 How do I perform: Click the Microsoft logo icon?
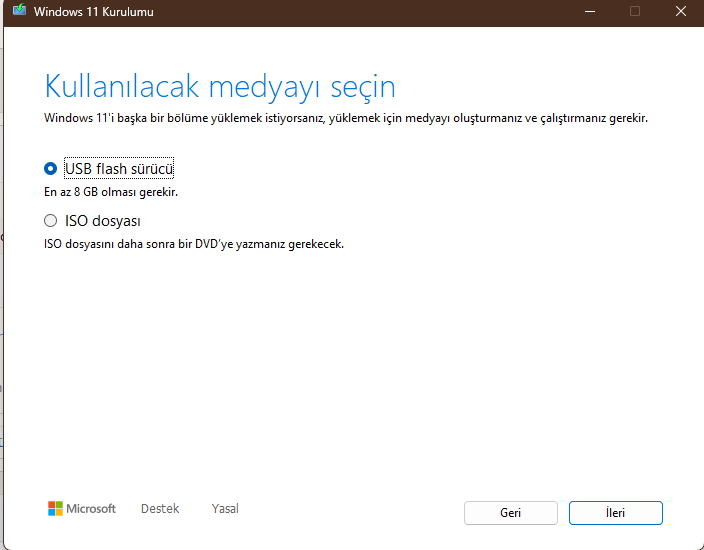pyautogui.click(x=55, y=509)
